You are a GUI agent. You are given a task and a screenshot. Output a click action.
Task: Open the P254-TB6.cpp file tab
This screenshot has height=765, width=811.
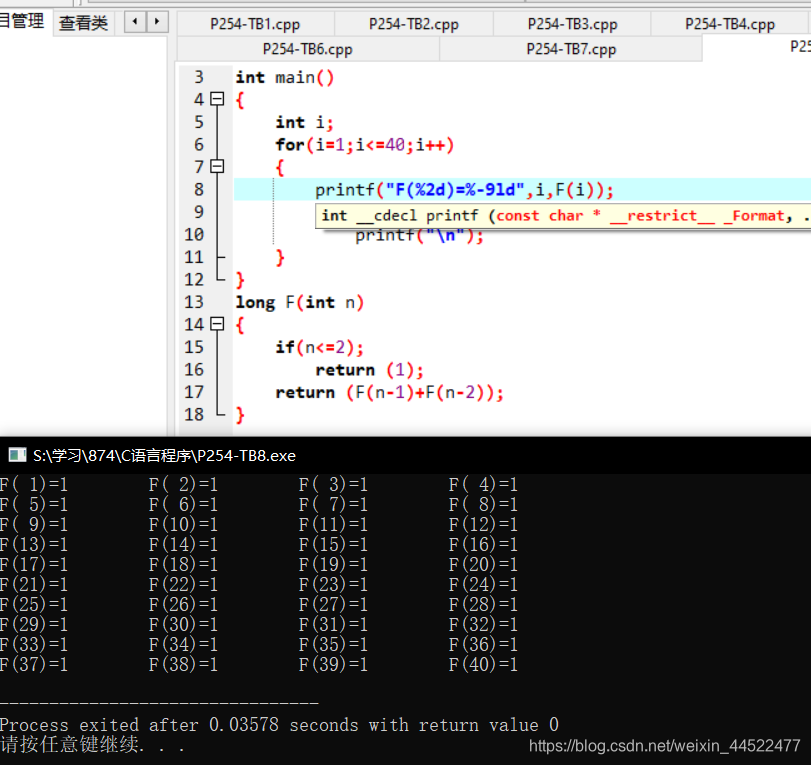point(308,49)
